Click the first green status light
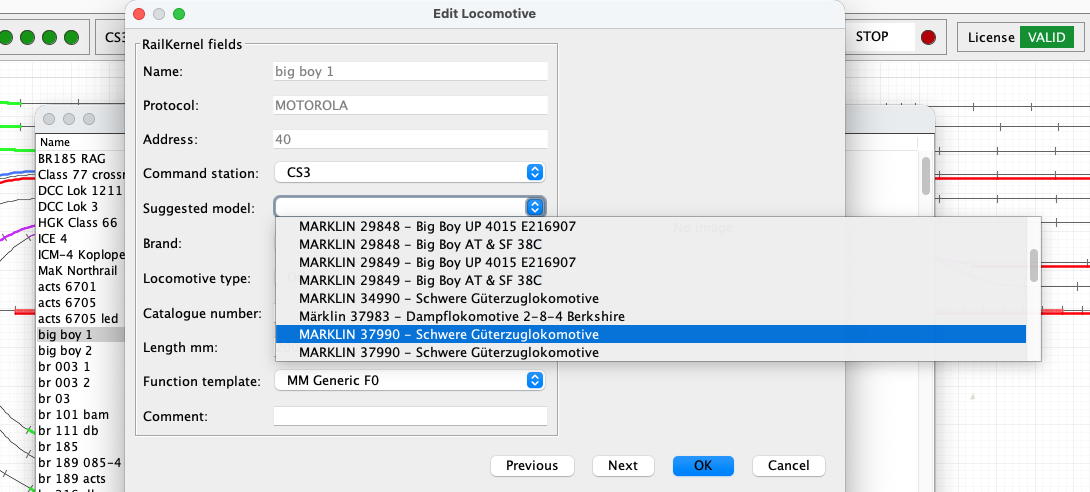 click(x=6, y=38)
